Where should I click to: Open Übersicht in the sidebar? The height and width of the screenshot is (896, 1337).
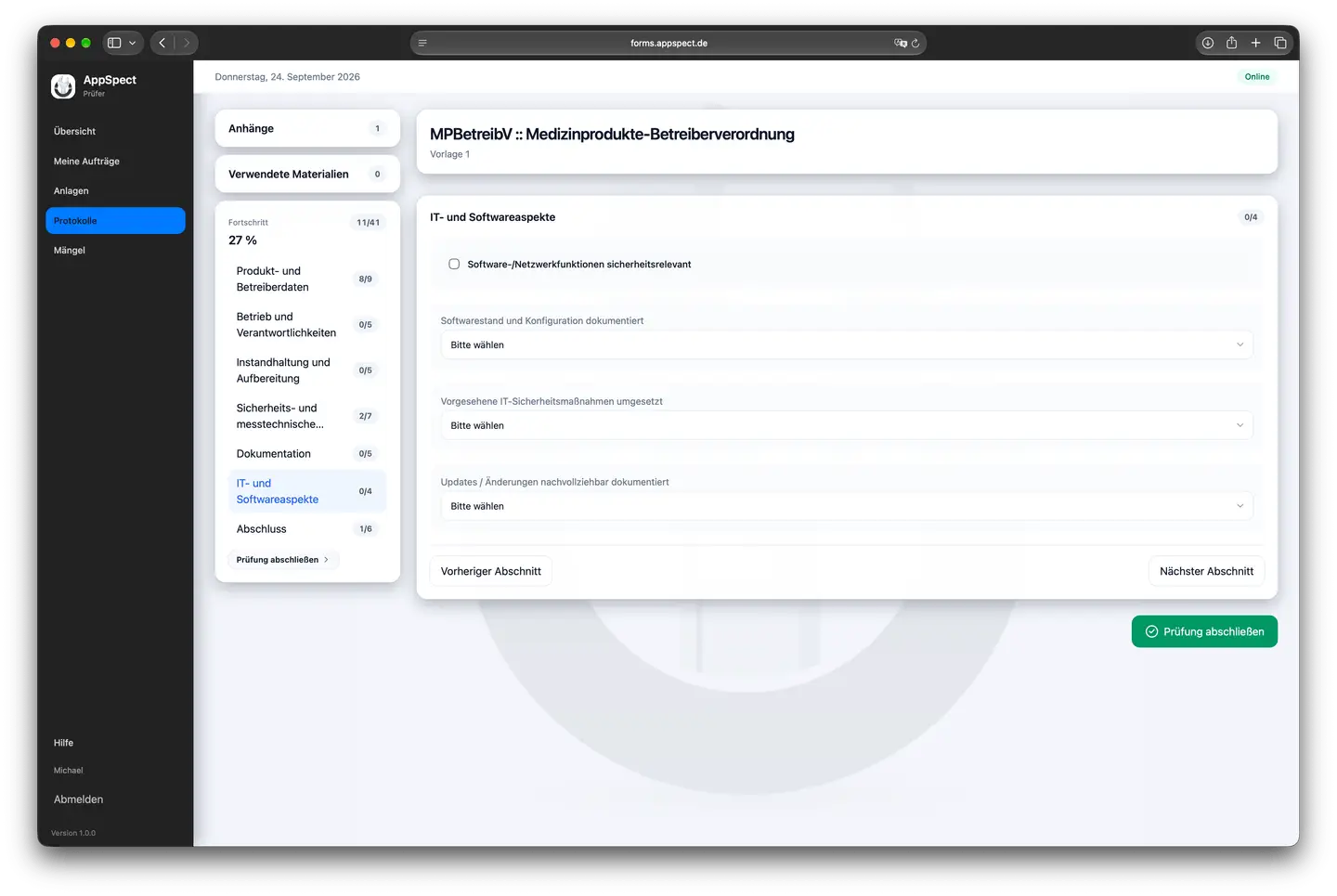pyautogui.click(x=115, y=132)
